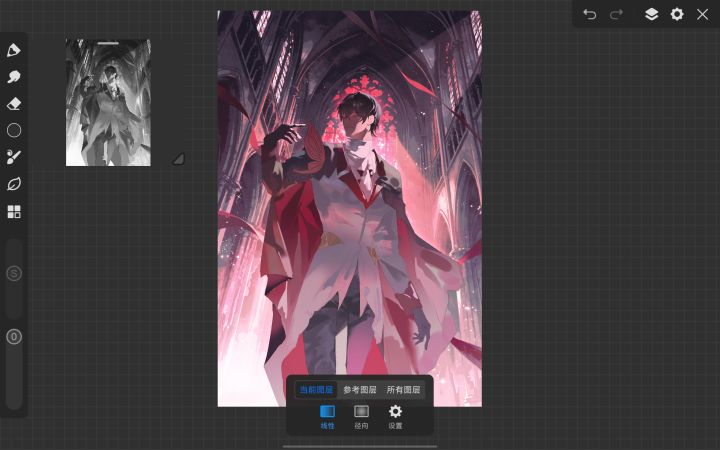720x450 pixels.
Task: Open the layers panel
Action: point(651,14)
